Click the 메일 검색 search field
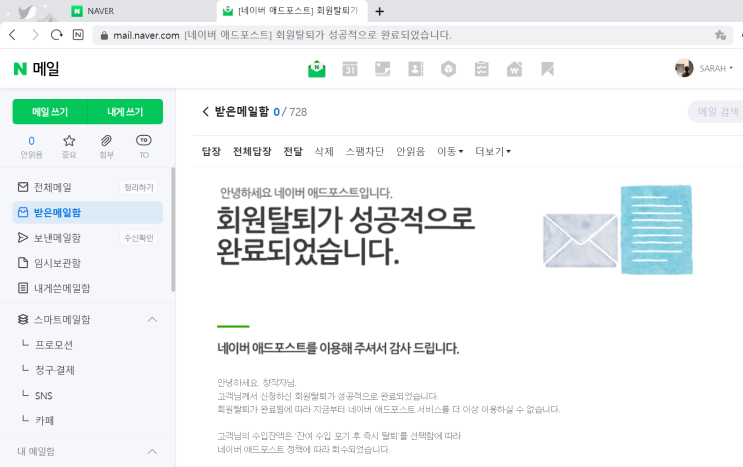Image resolution: width=743 pixels, height=467 pixels. [x=716, y=112]
